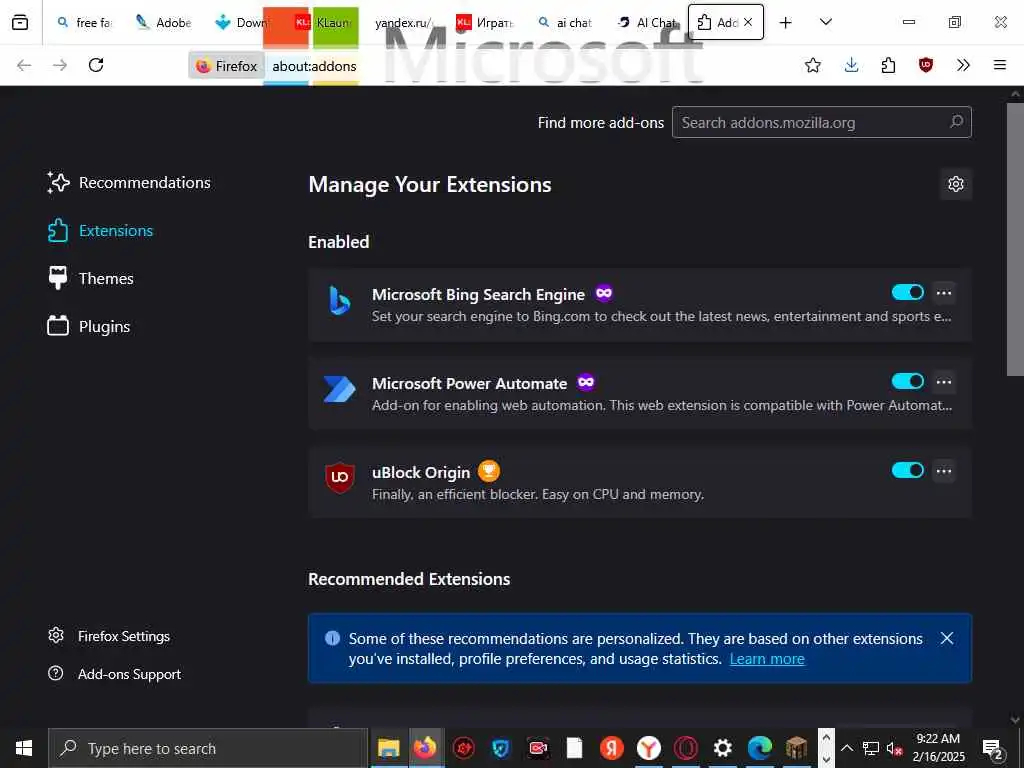List all tabs dropdown arrow
This screenshot has width=1024, height=768.
coord(826,22)
